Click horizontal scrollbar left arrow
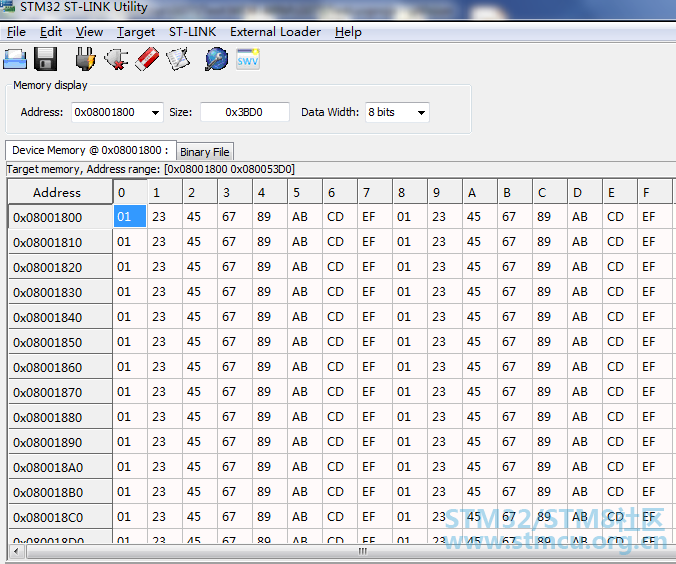Image resolution: width=676 pixels, height=564 pixels. 16,551
